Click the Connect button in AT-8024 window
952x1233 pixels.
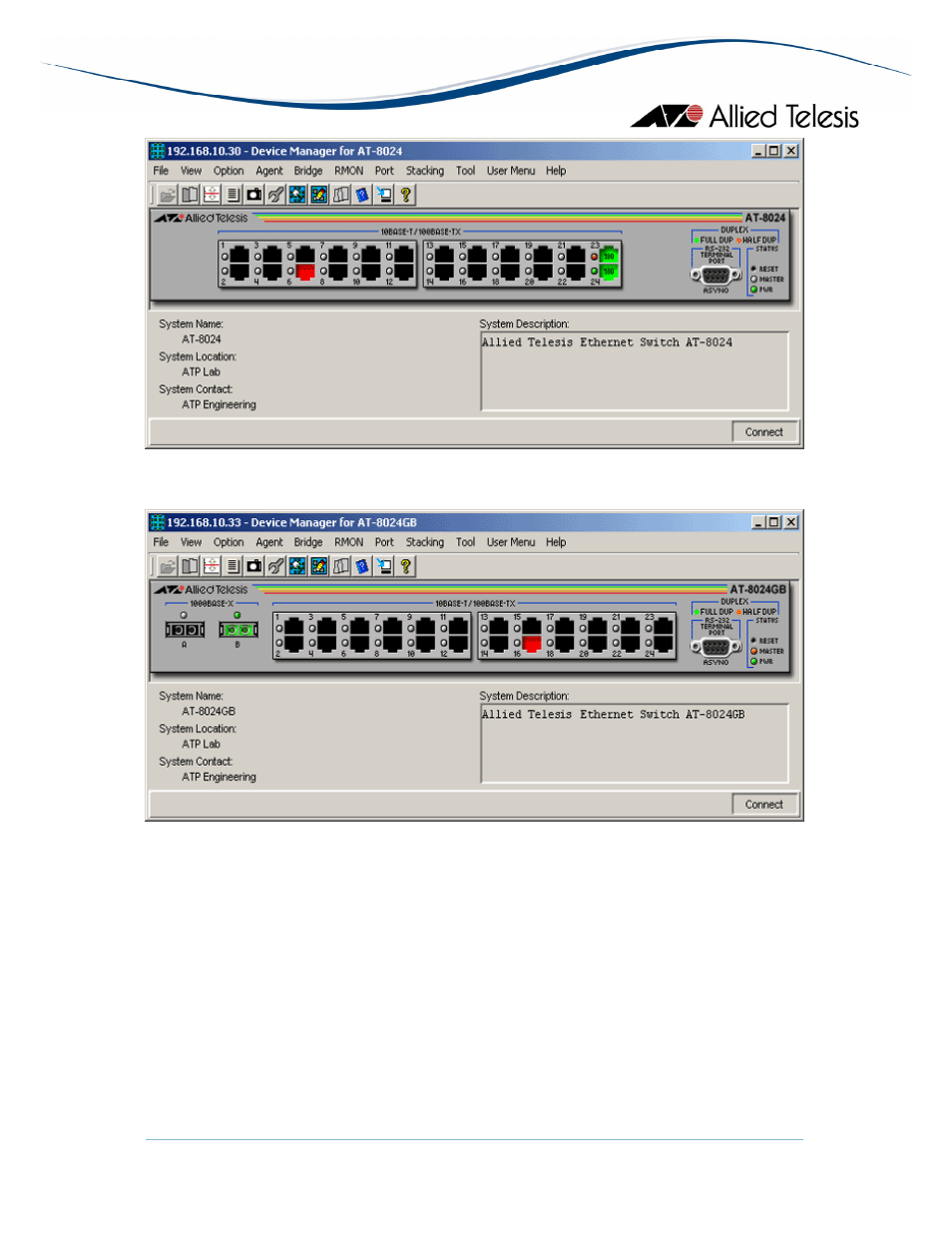[x=764, y=432]
